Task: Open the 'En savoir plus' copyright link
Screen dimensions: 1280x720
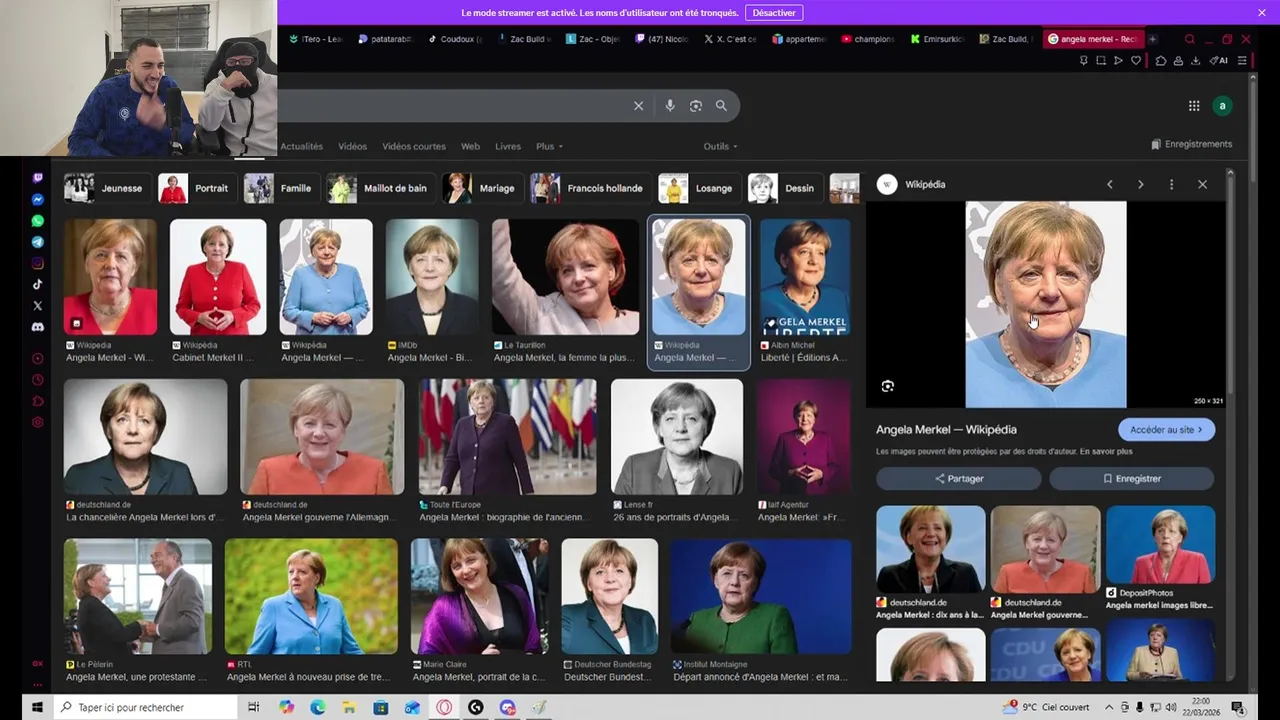Action: point(1106,452)
